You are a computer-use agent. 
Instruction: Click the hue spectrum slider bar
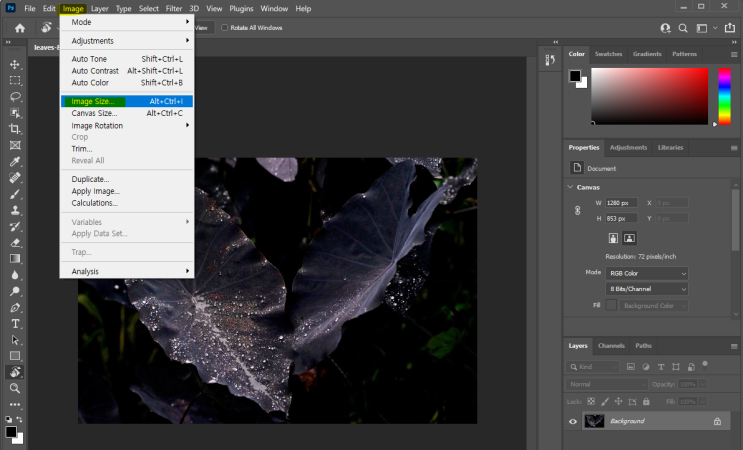724,96
